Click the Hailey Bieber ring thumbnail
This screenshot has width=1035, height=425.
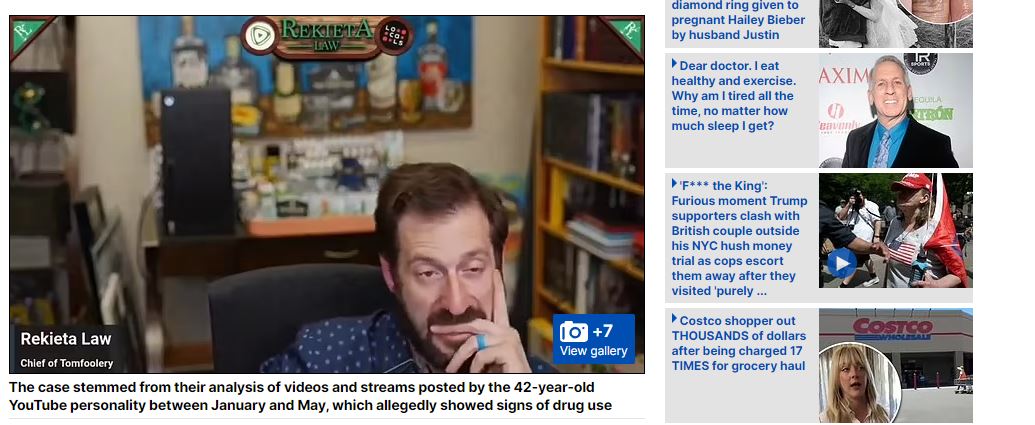pyautogui.click(x=896, y=24)
